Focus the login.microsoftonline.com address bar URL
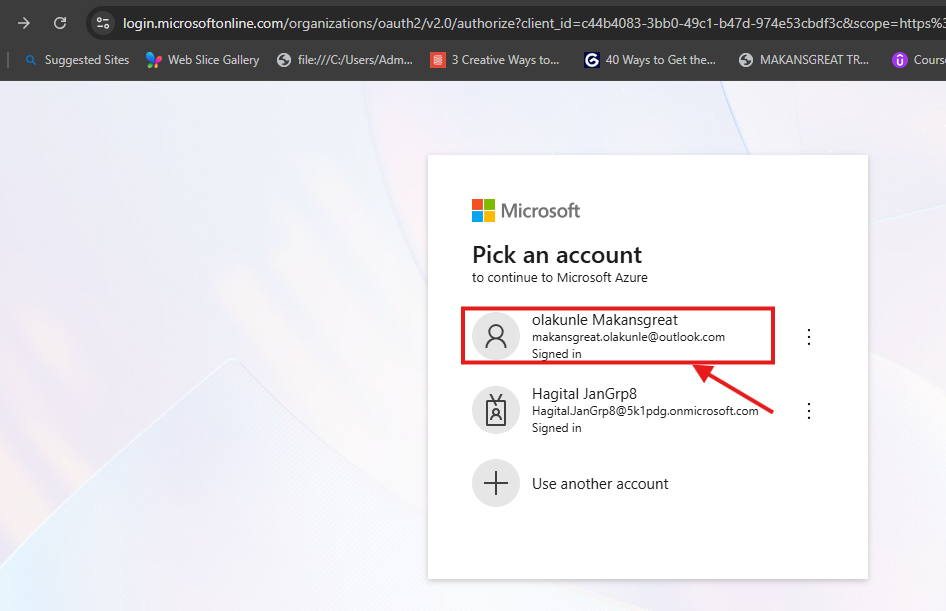Screen dimensions: 946x611 (534, 23)
